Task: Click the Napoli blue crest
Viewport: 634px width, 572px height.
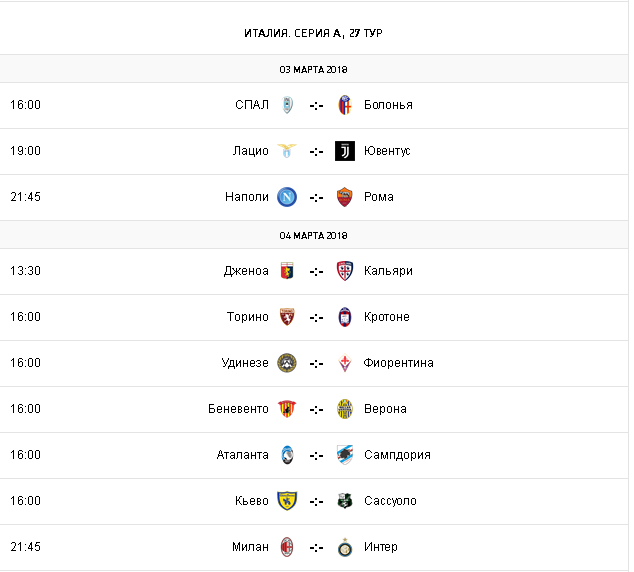Action: [287, 197]
